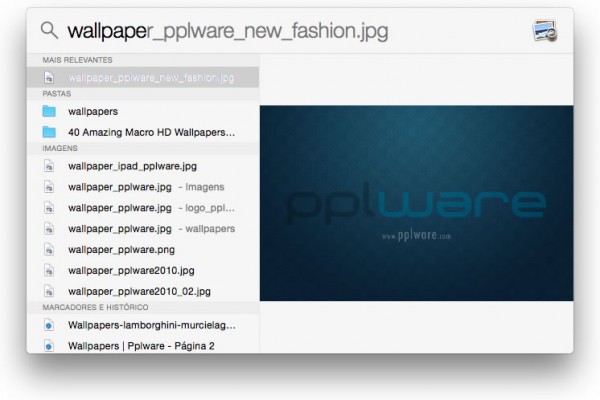Click web icon of Pplware Página 2 bookmark

pyautogui.click(x=49, y=346)
